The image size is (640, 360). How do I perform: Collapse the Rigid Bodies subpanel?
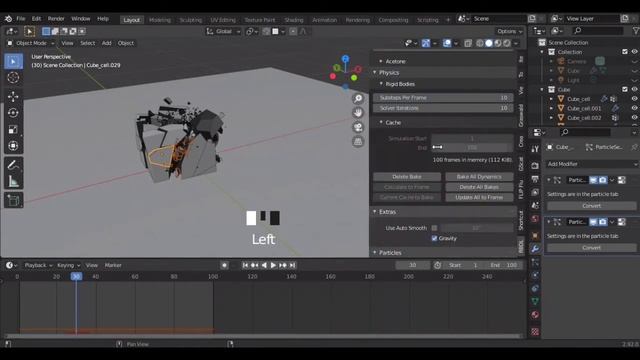tap(381, 84)
